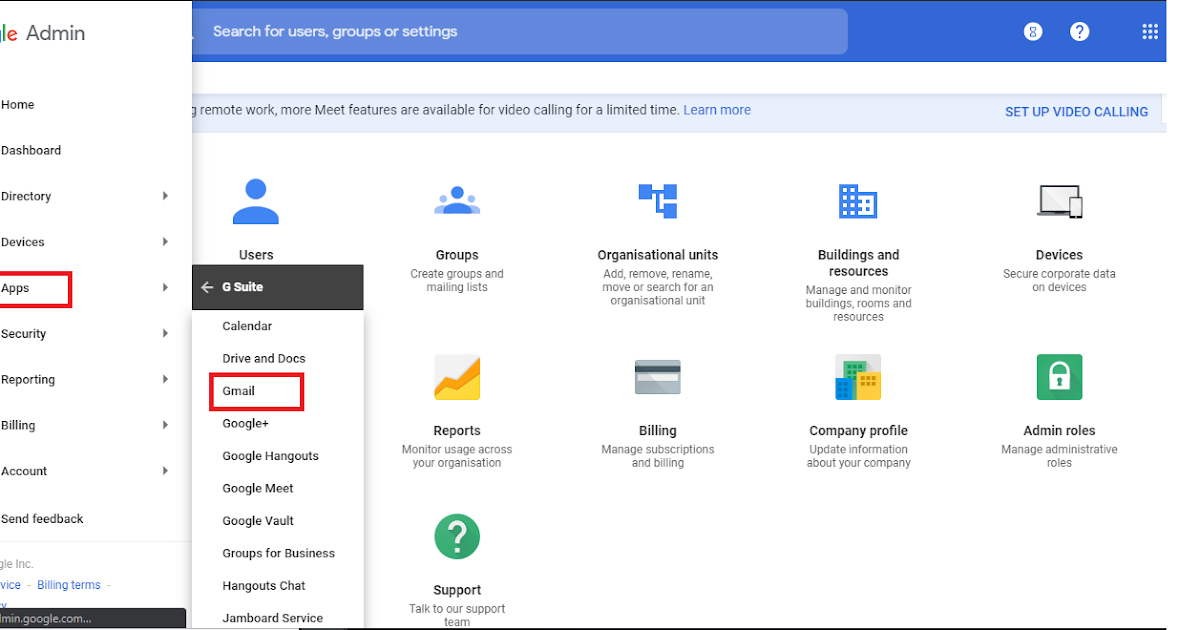Open the Organisational units hierarchy icon
The image size is (1200, 630).
(658, 201)
